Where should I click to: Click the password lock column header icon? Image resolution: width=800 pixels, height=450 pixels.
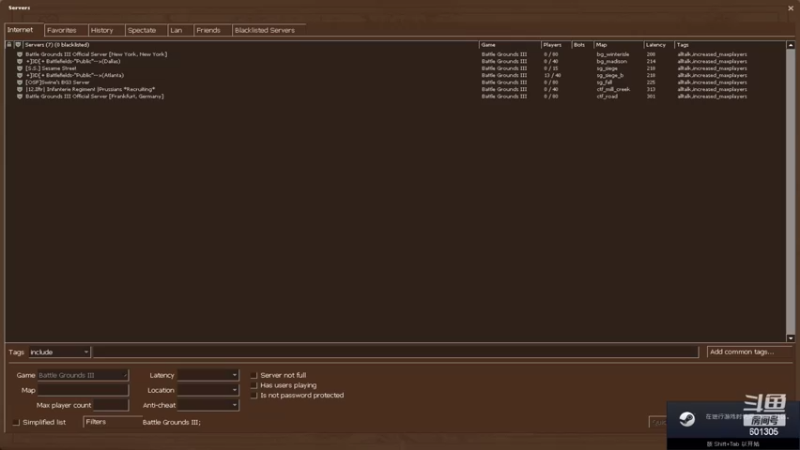pyautogui.click(x=9, y=45)
